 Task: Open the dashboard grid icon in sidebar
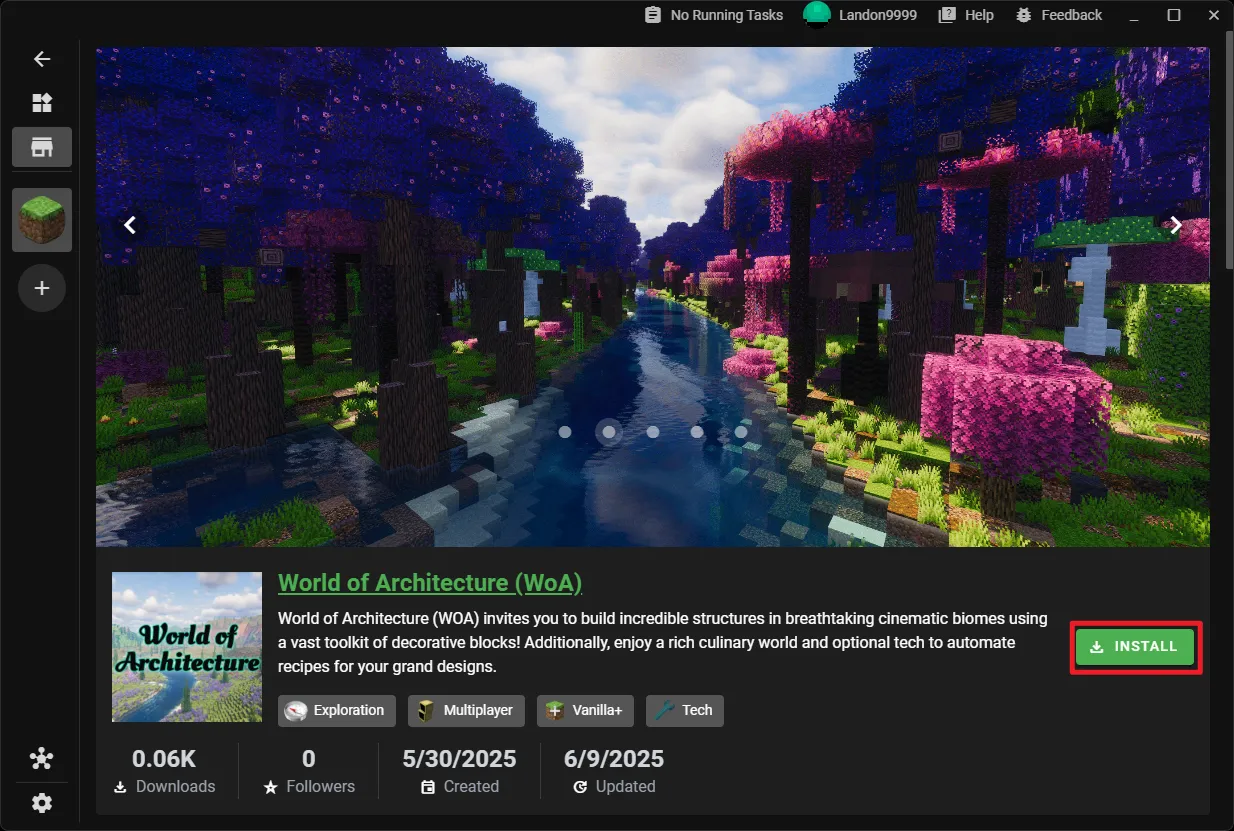coord(42,103)
